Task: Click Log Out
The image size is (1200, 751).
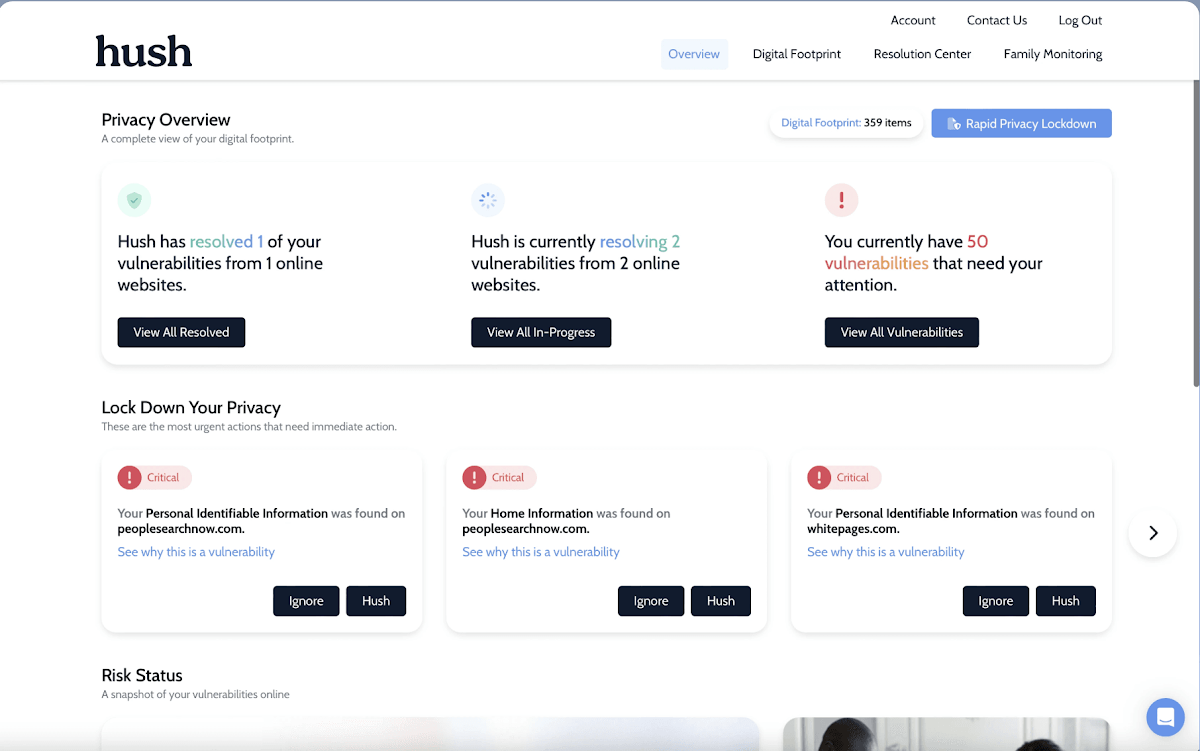Action: (x=1080, y=20)
